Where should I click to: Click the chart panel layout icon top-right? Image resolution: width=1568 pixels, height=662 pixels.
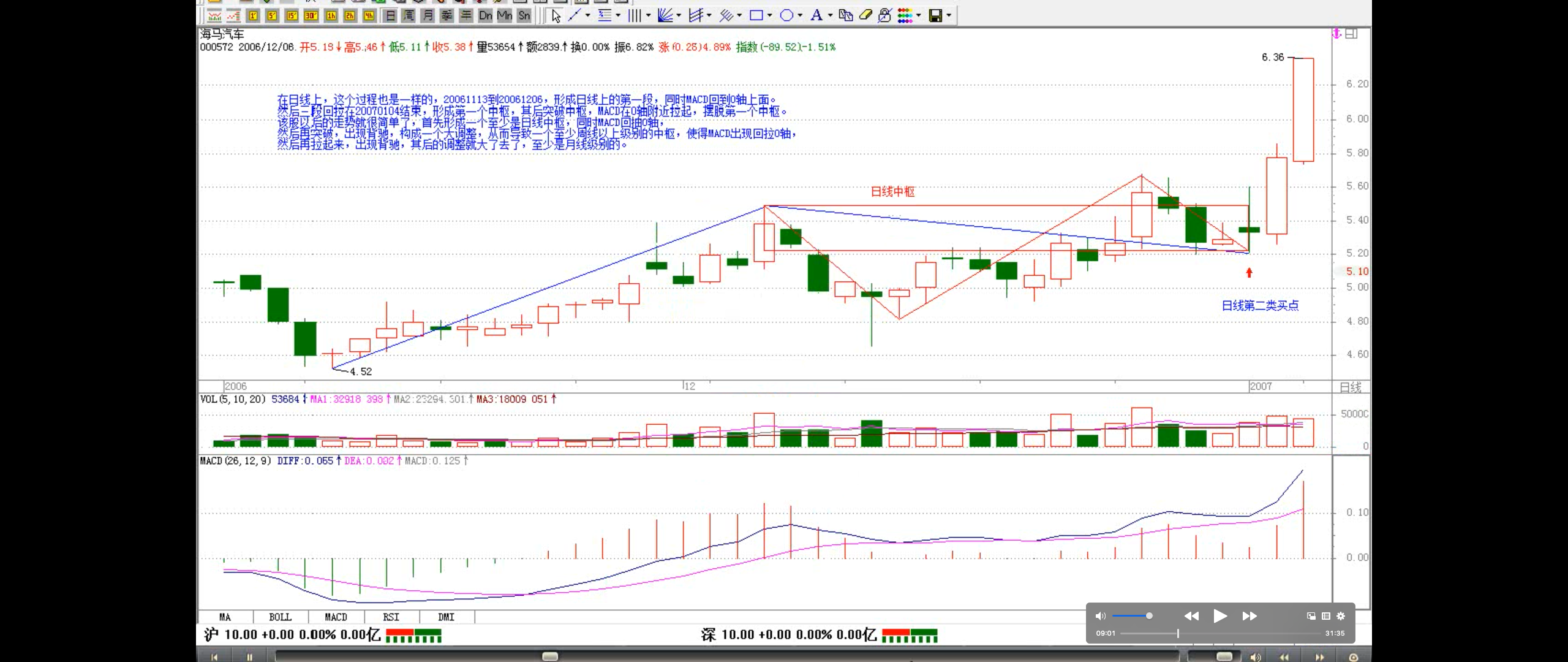[x=1352, y=34]
